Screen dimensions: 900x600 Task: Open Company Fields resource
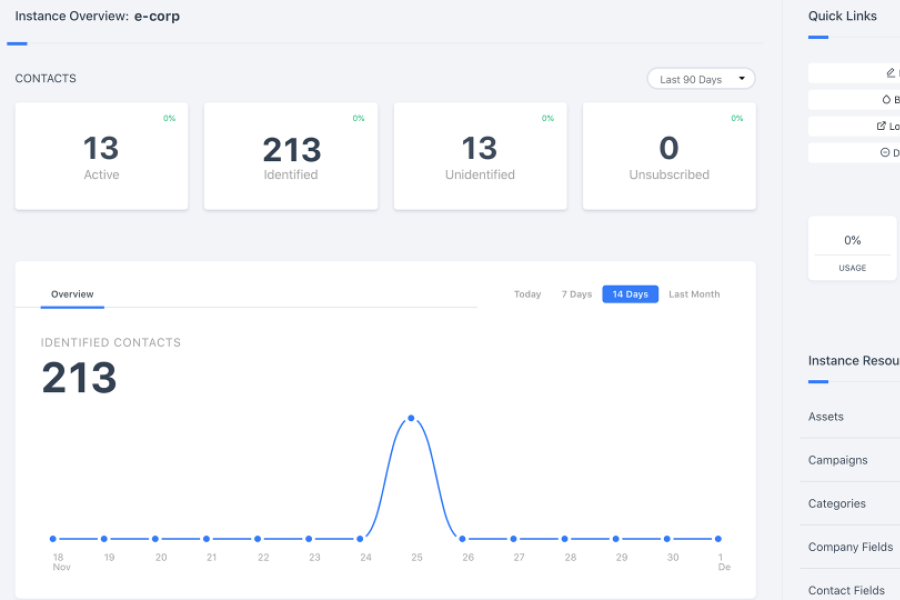point(850,547)
